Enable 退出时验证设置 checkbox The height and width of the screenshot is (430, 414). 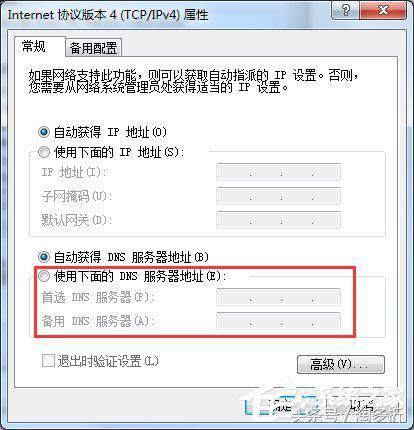(48, 361)
